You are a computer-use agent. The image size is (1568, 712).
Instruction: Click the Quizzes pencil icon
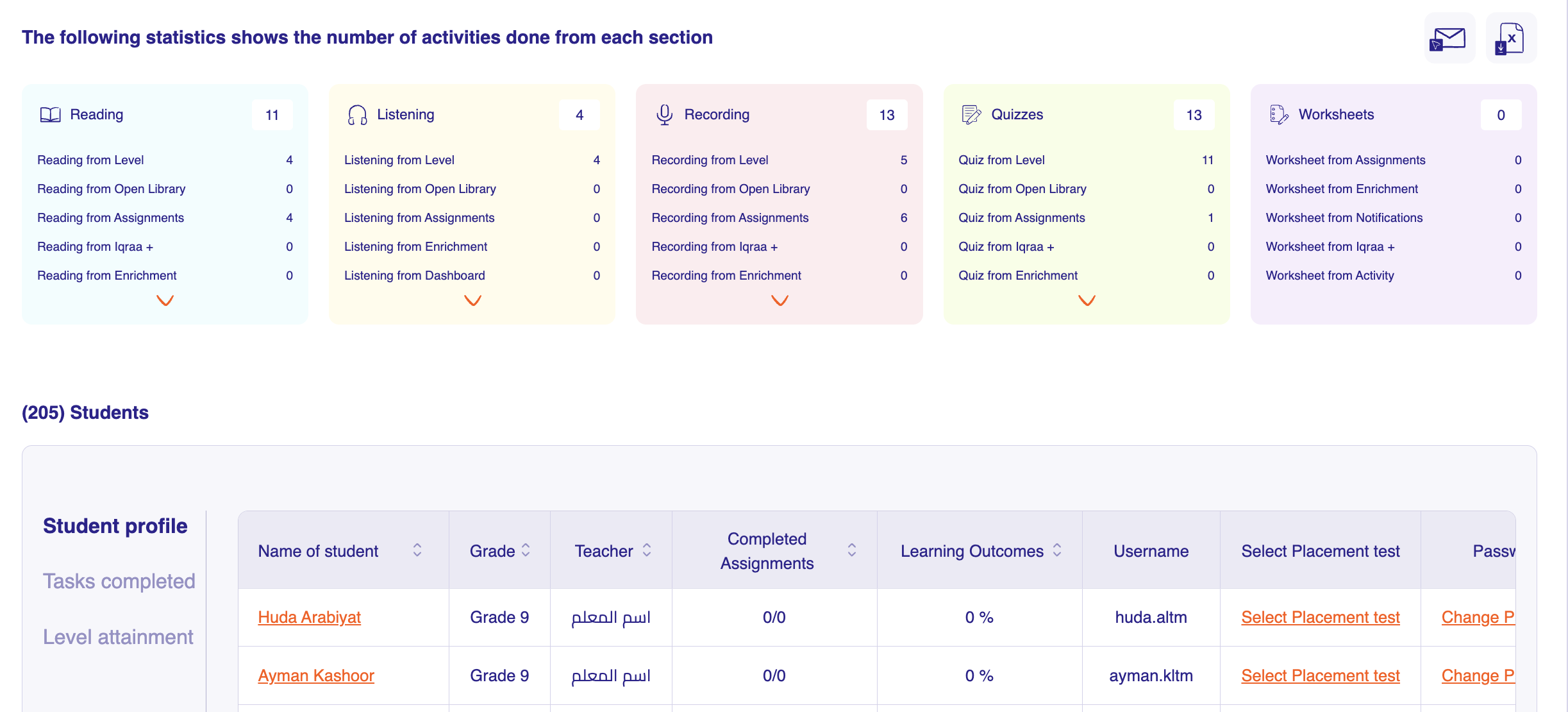click(971, 115)
